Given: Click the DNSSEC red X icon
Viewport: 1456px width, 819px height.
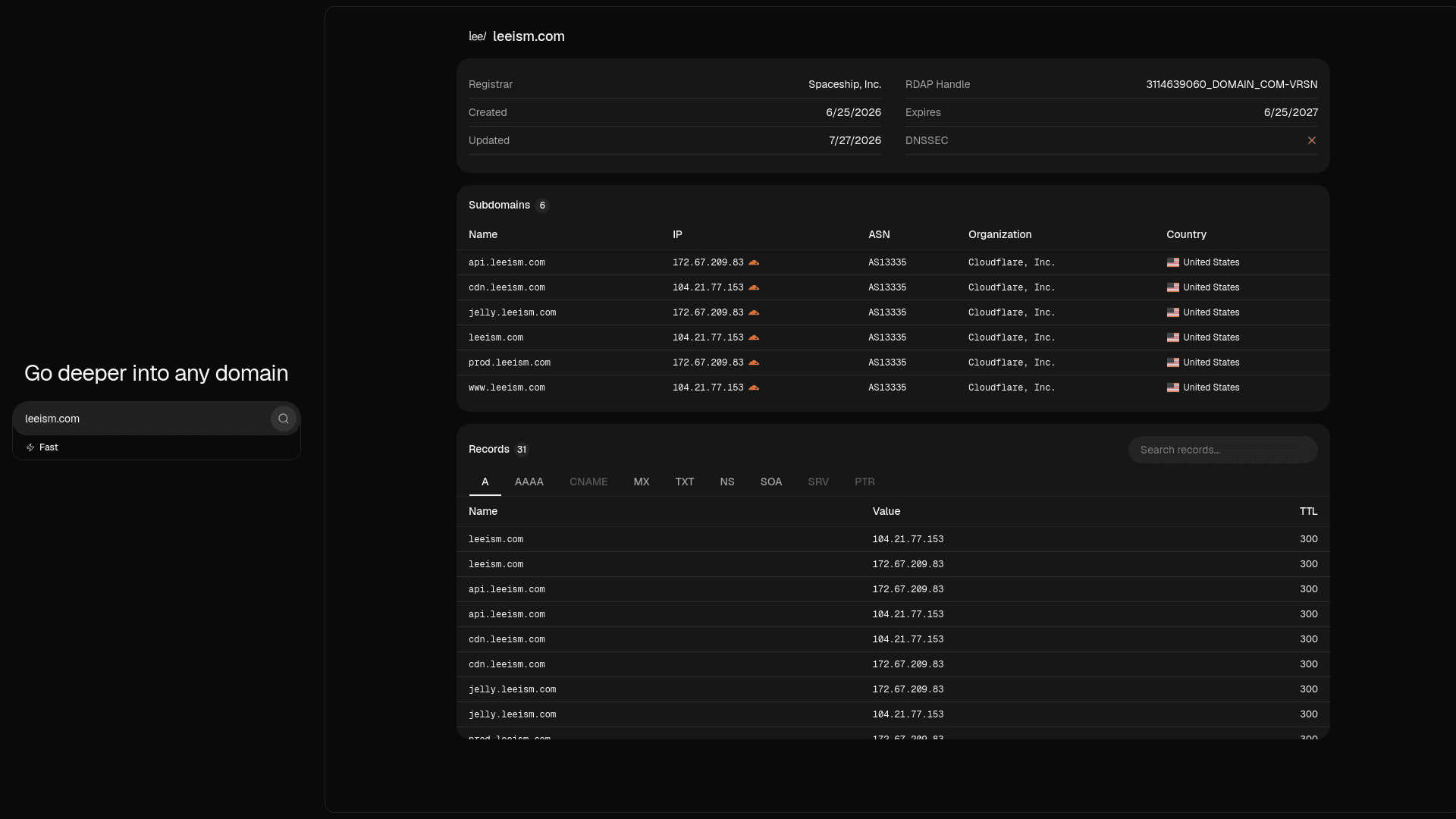Looking at the screenshot, I should point(1312,140).
